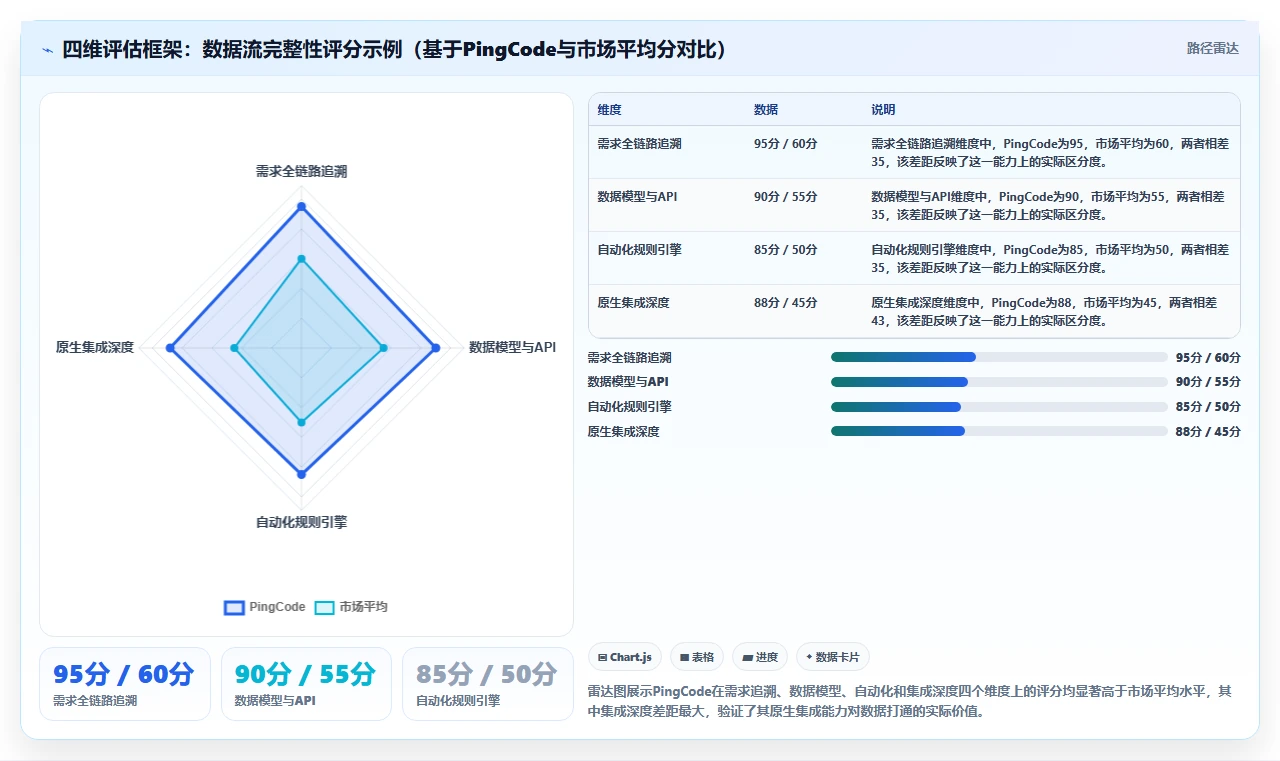The width and height of the screenshot is (1280, 761).
Task: Click radar axis label 自动化规则引擎
Action: tap(301, 523)
